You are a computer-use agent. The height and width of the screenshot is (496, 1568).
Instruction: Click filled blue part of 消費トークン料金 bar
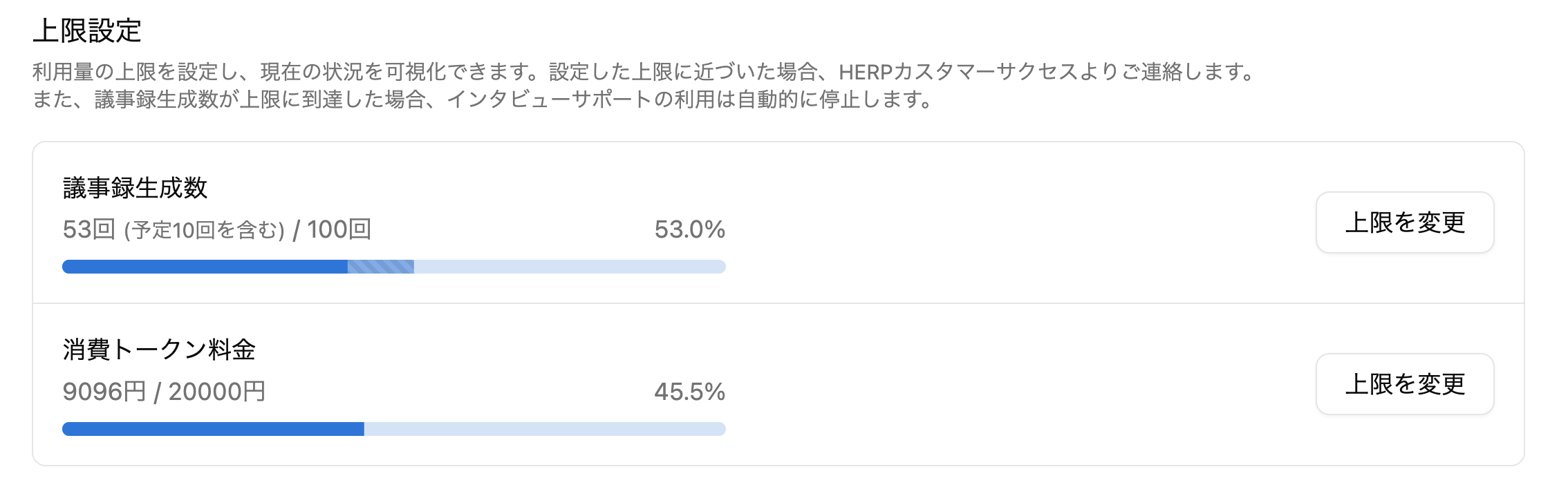click(213, 429)
